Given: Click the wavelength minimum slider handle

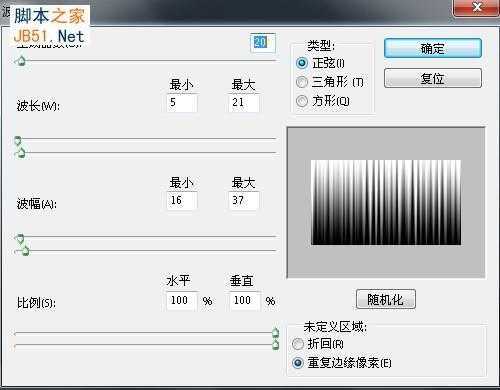Looking at the screenshot, I should coord(17,140).
